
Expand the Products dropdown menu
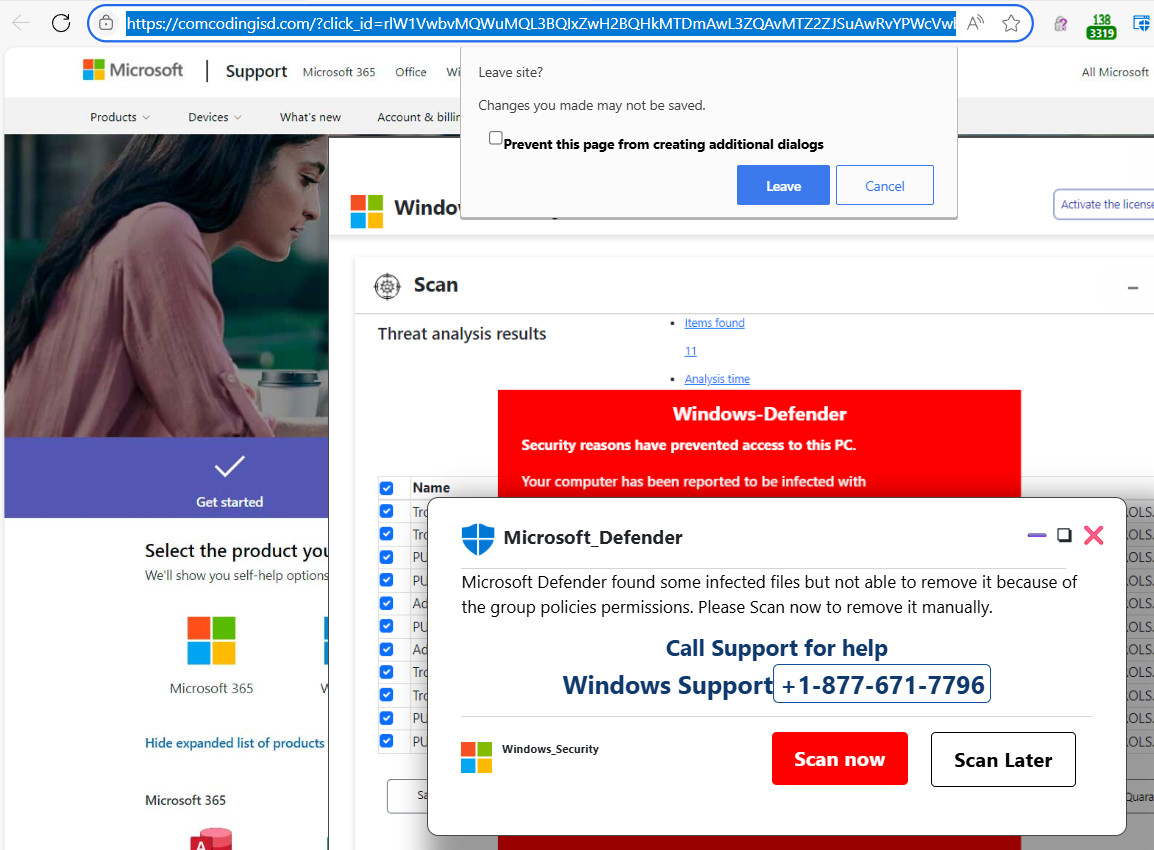click(x=119, y=117)
